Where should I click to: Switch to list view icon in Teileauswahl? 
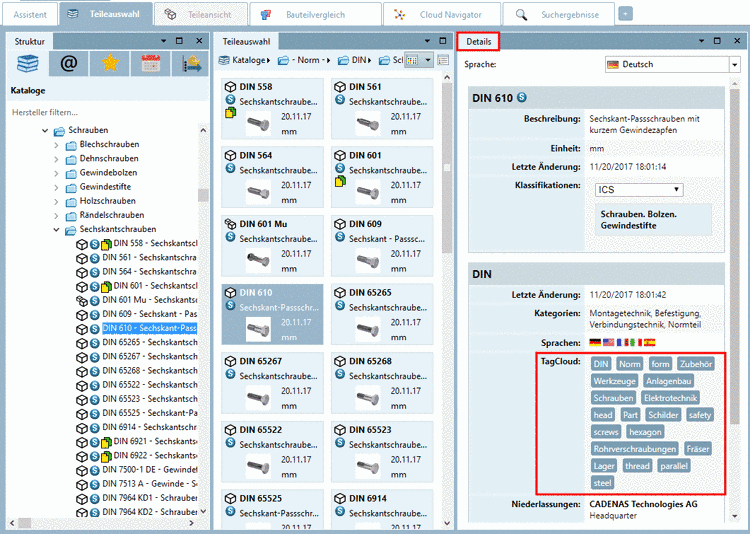[x=443, y=60]
